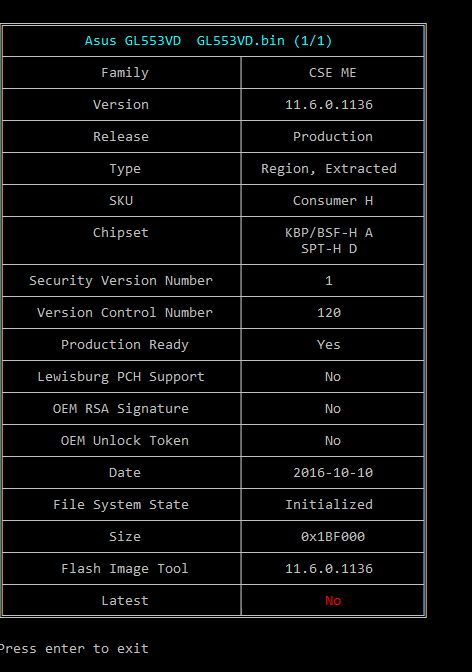Select the Consumer H SKU value

pyautogui.click(x=333, y=201)
